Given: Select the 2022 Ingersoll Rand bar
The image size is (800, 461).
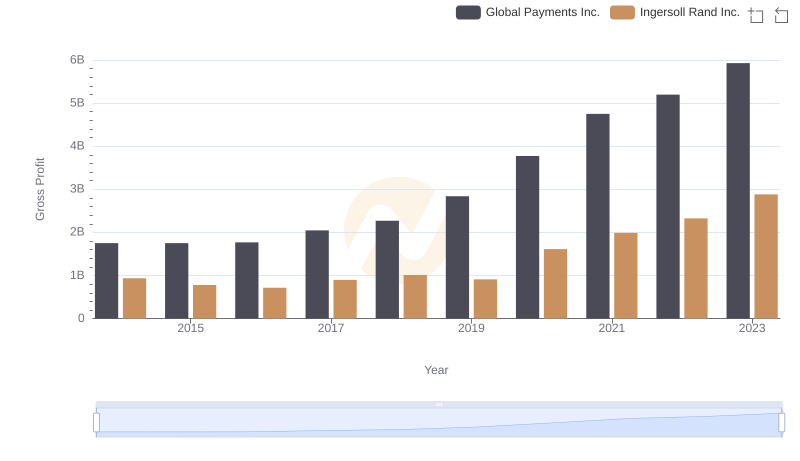Looking at the screenshot, I should (x=696, y=268).
